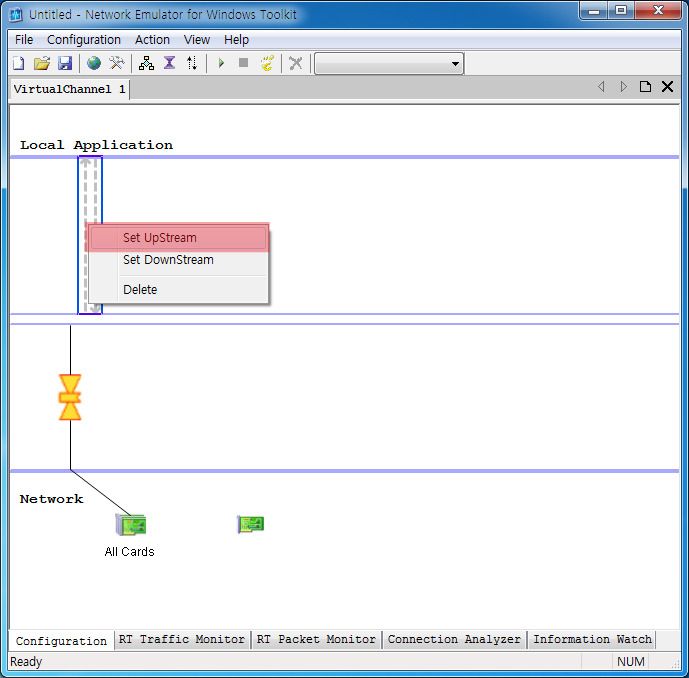The image size is (689, 678).
Task: Click the application icon in title bar
Action: tap(16, 15)
